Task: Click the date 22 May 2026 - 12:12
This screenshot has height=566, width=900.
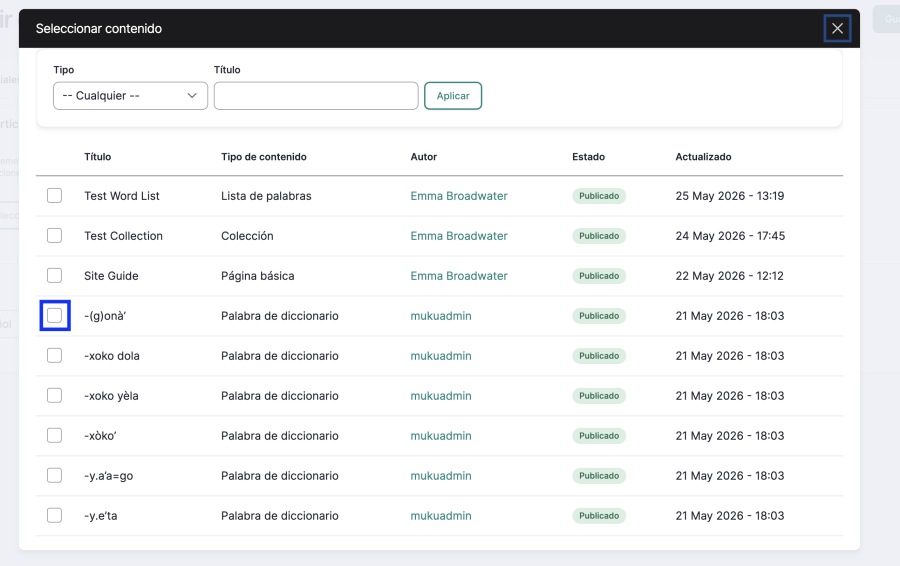Action: [730, 276]
